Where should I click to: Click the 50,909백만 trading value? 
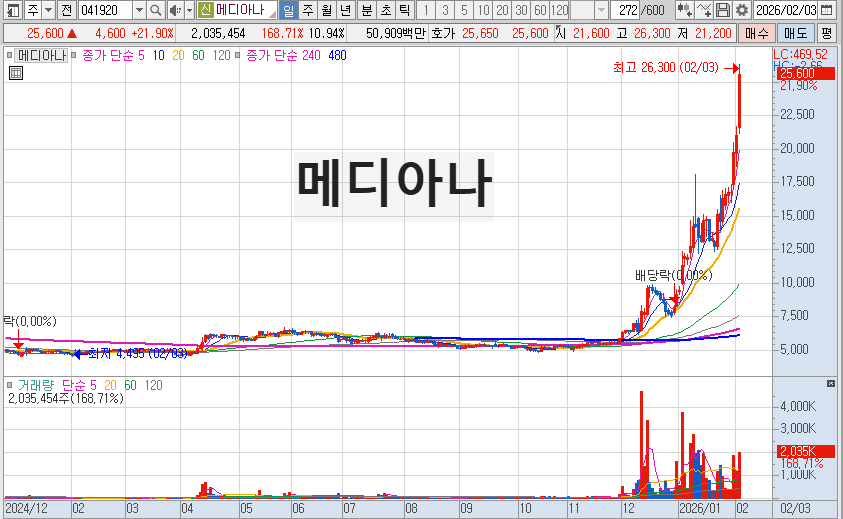396,33
